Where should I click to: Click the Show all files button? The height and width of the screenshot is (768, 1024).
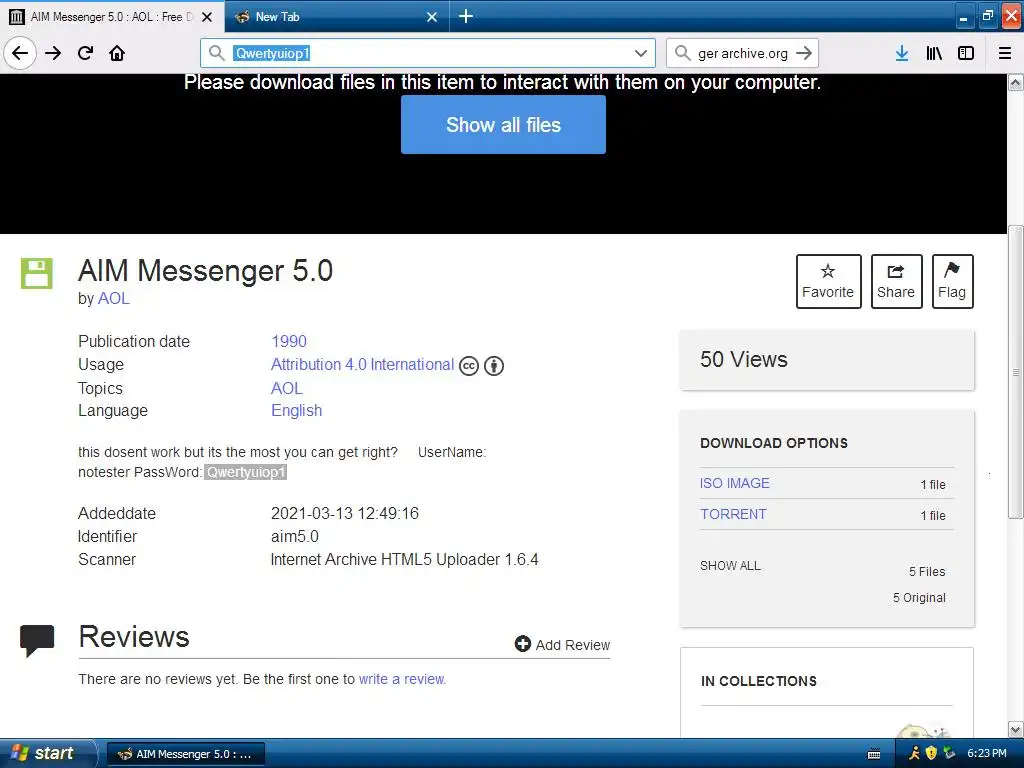pos(504,125)
